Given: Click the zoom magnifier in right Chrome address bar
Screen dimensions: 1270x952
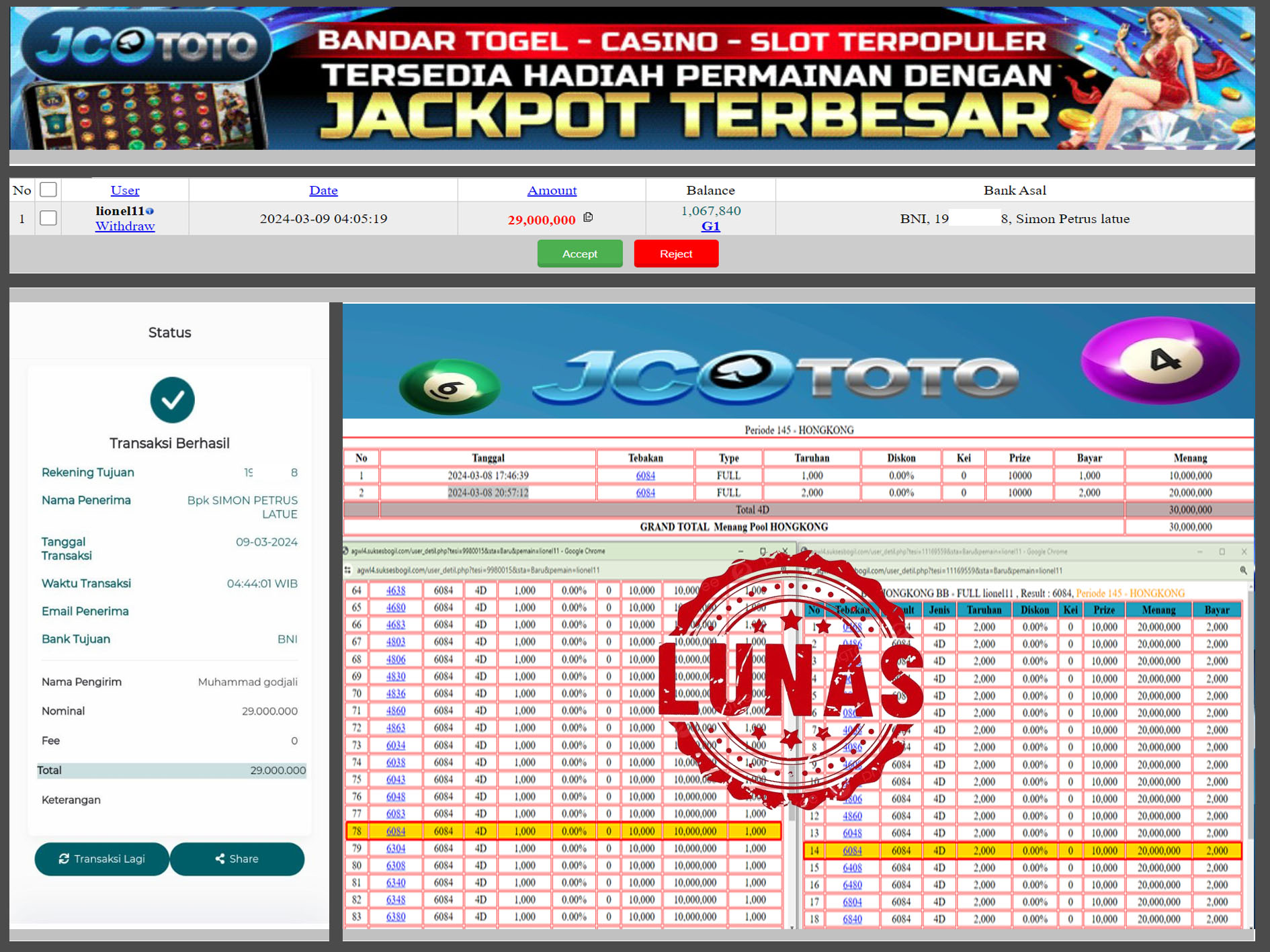Looking at the screenshot, I should pos(1243,570).
